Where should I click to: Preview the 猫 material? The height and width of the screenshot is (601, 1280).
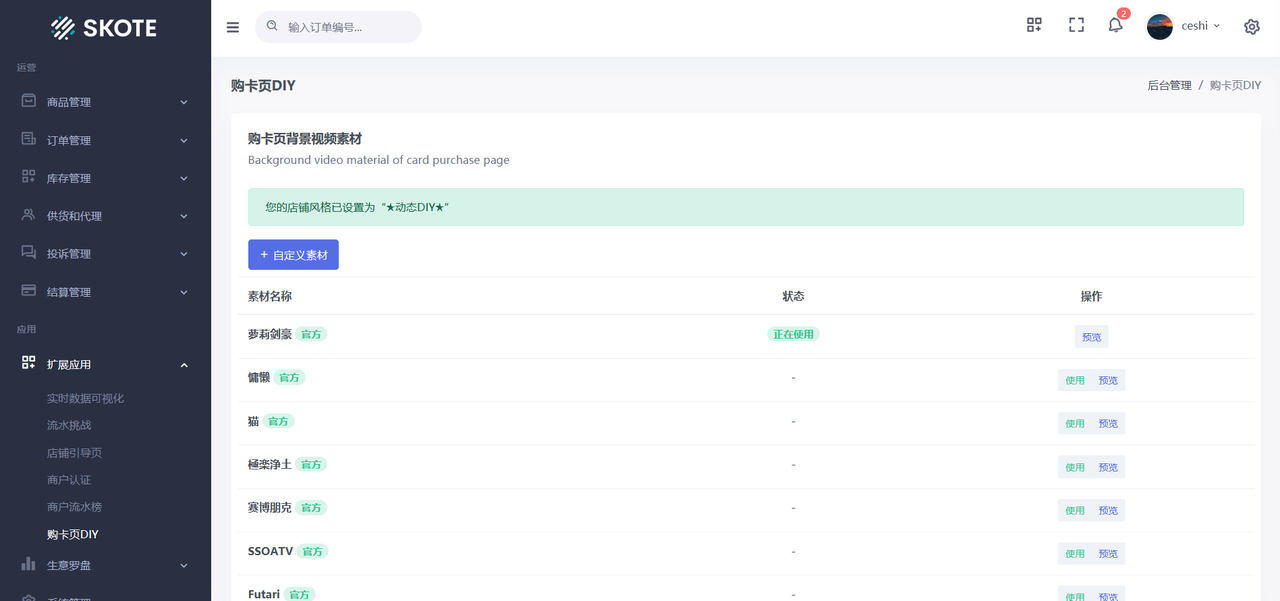coord(1108,424)
